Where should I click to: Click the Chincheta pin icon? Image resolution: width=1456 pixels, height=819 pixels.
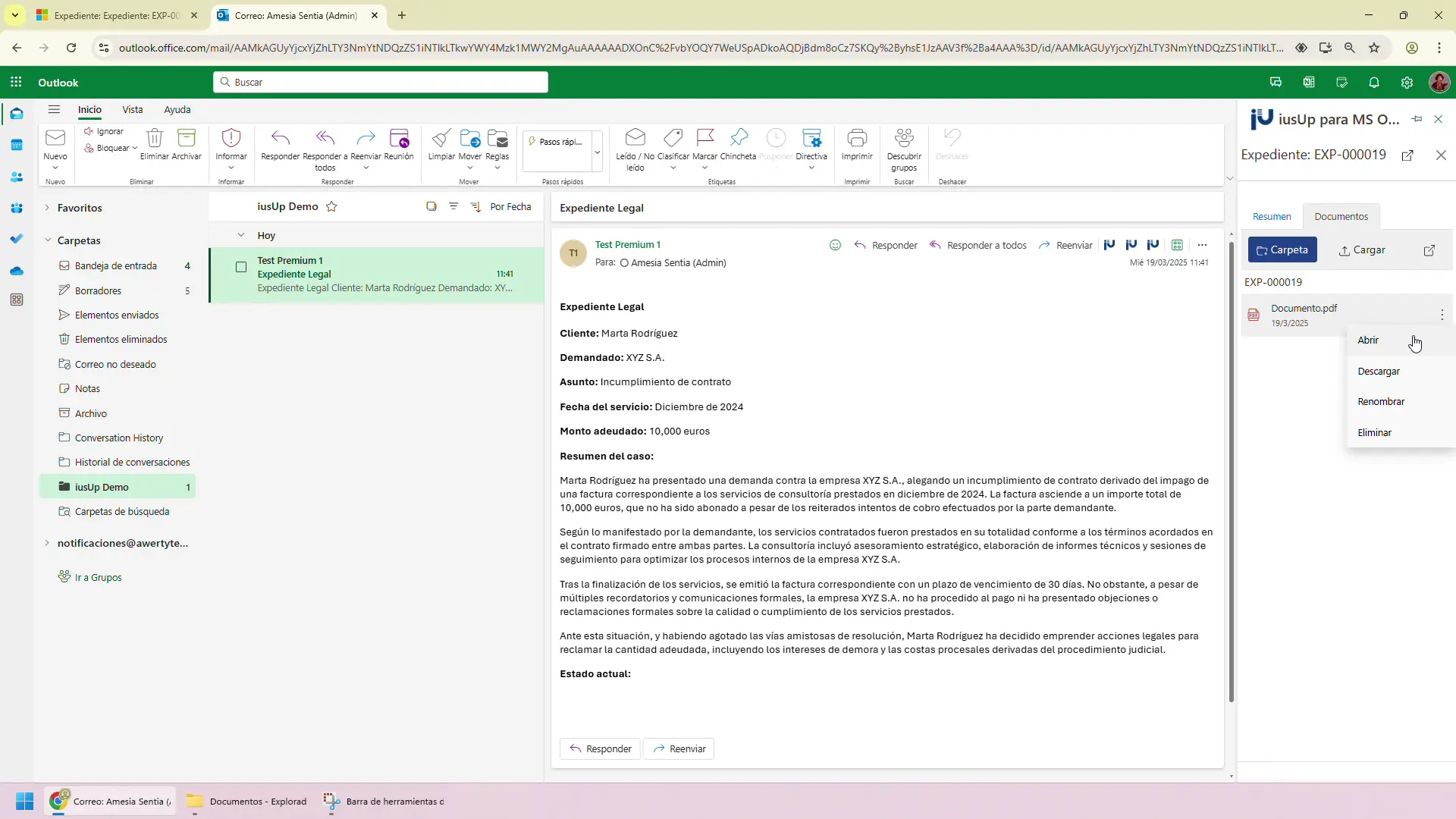(x=738, y=138)
